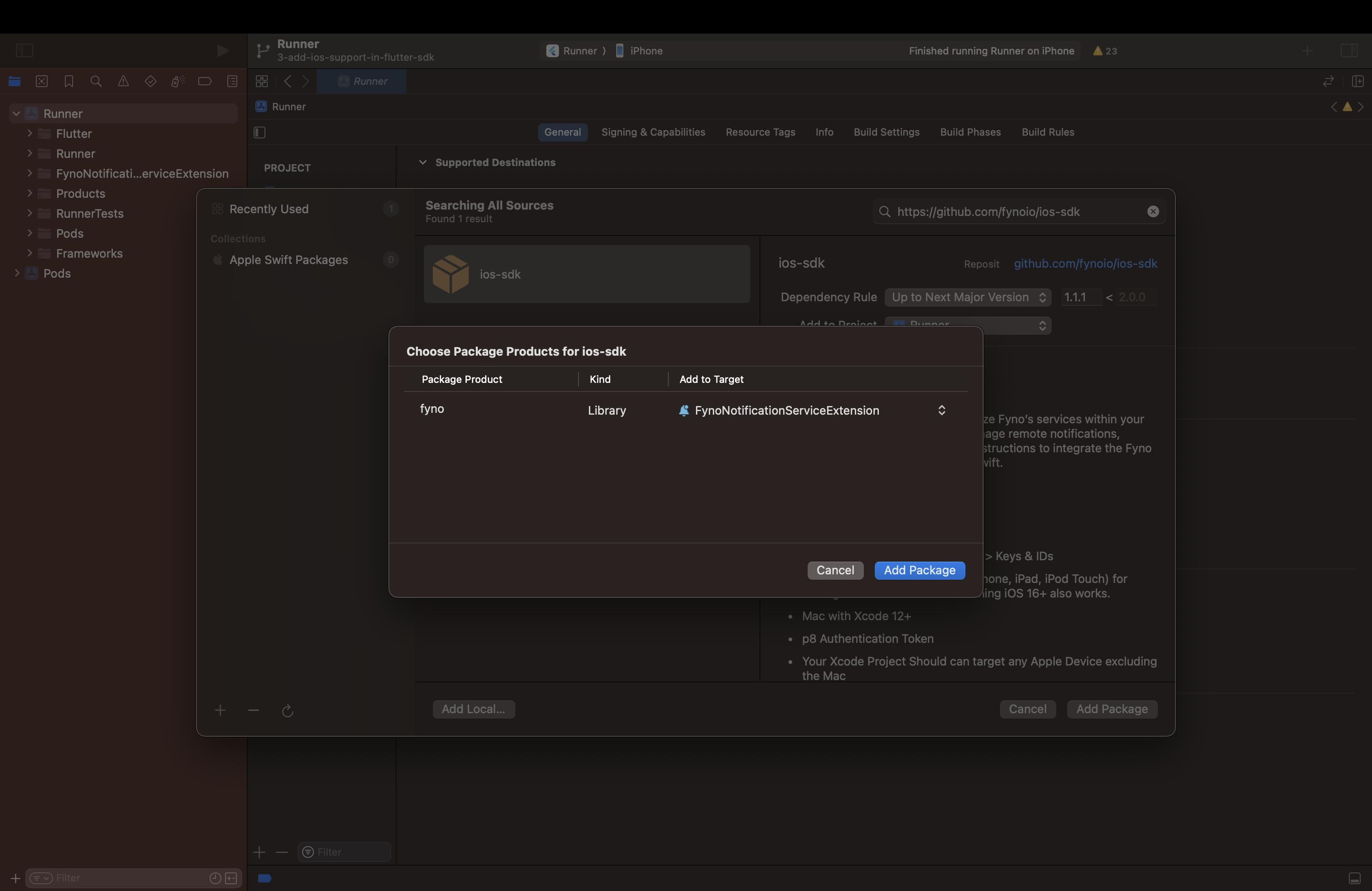This screenshot has height=891, width=1372.
Task: Open the Breakpoint navigator icon
Action: coord(205,81)
